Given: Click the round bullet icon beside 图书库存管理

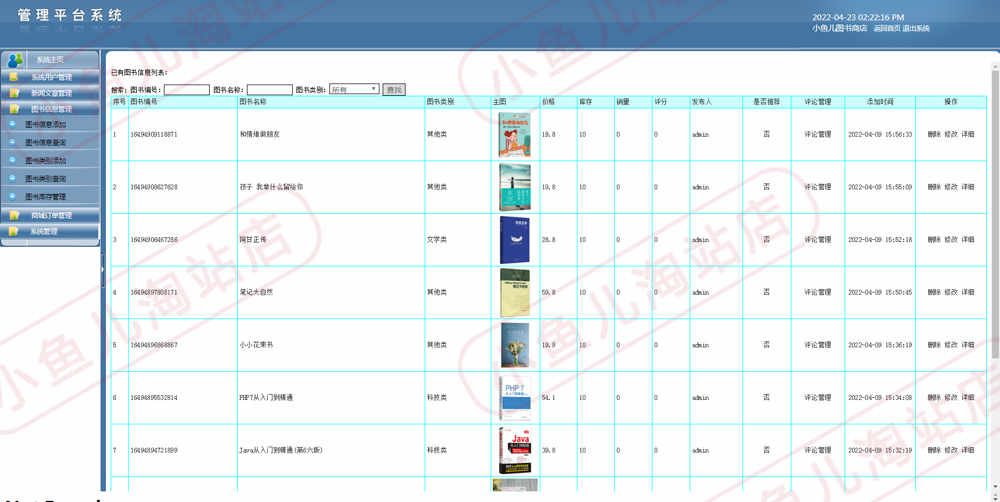Looking at the screenshot, I should [x=12, y=196].
